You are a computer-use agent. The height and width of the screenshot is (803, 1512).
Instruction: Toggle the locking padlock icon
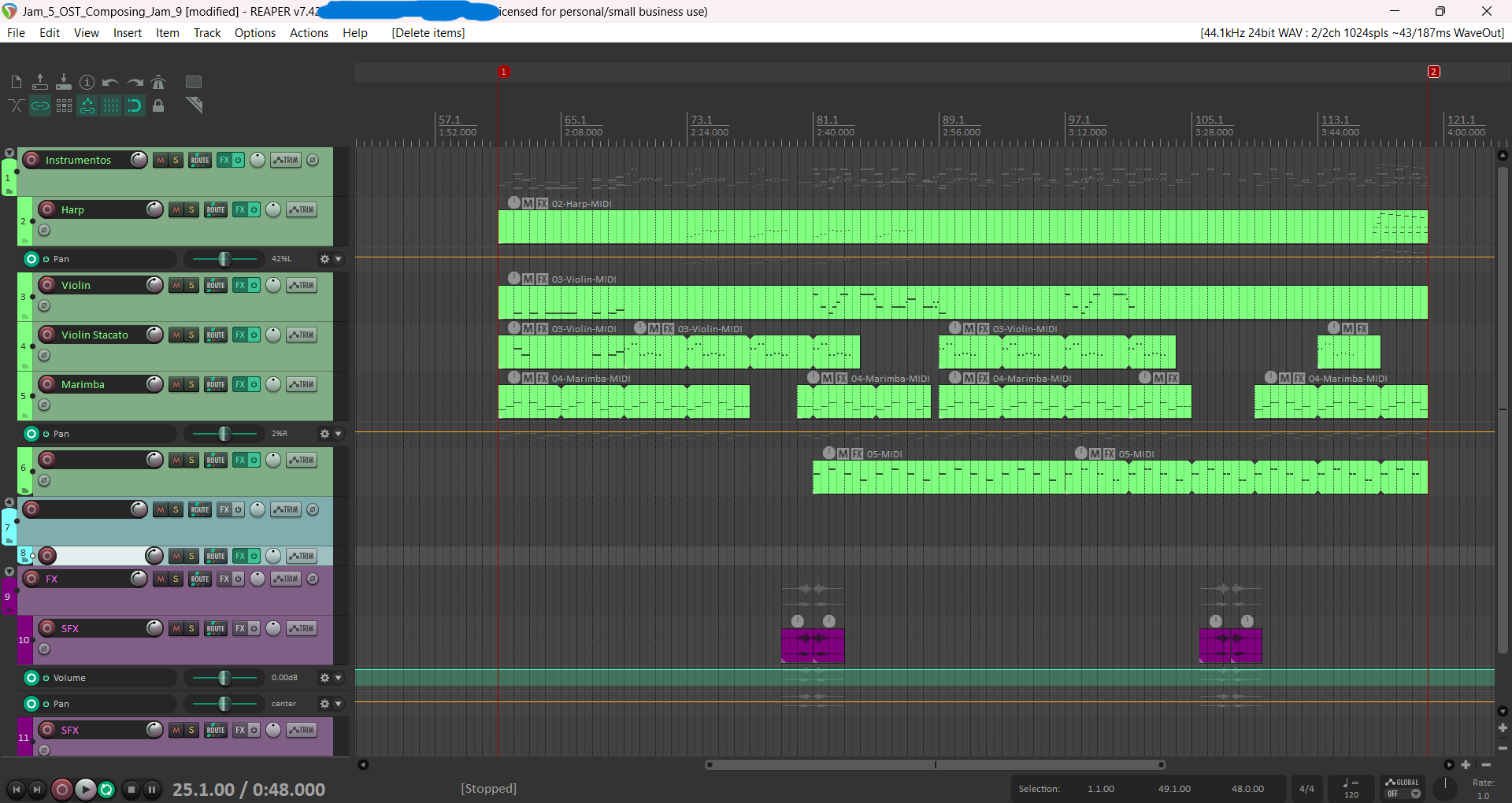pyautogui.click(x=158, y=105)
